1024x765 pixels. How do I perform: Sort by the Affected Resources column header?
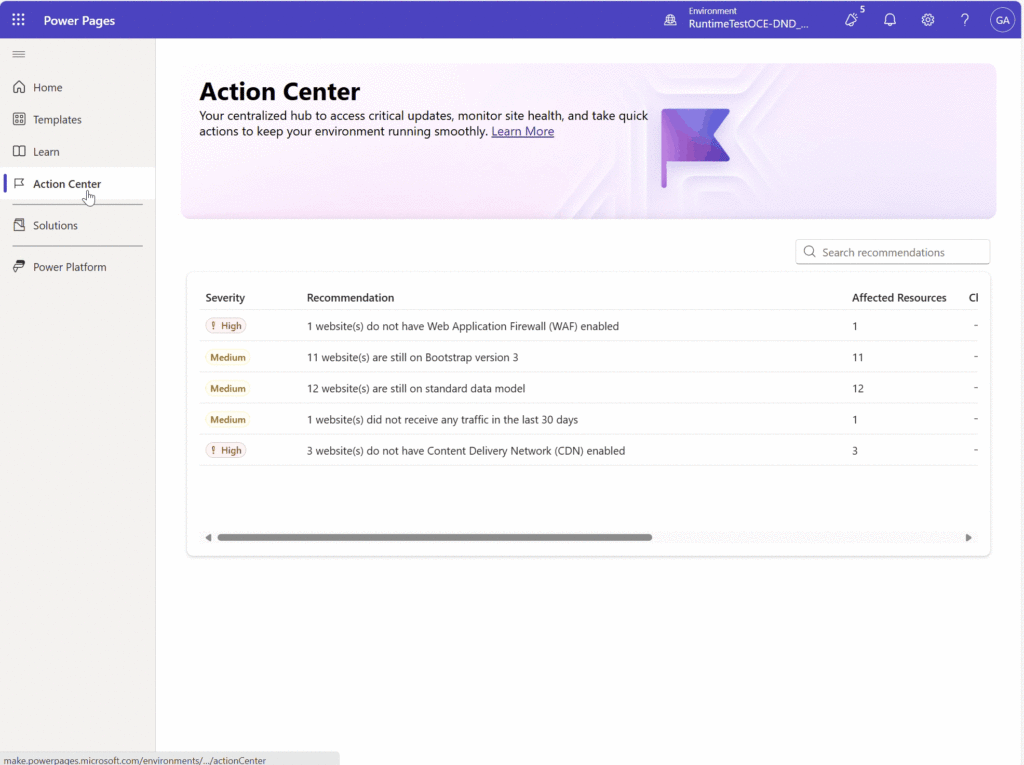[x=898, y=298]
